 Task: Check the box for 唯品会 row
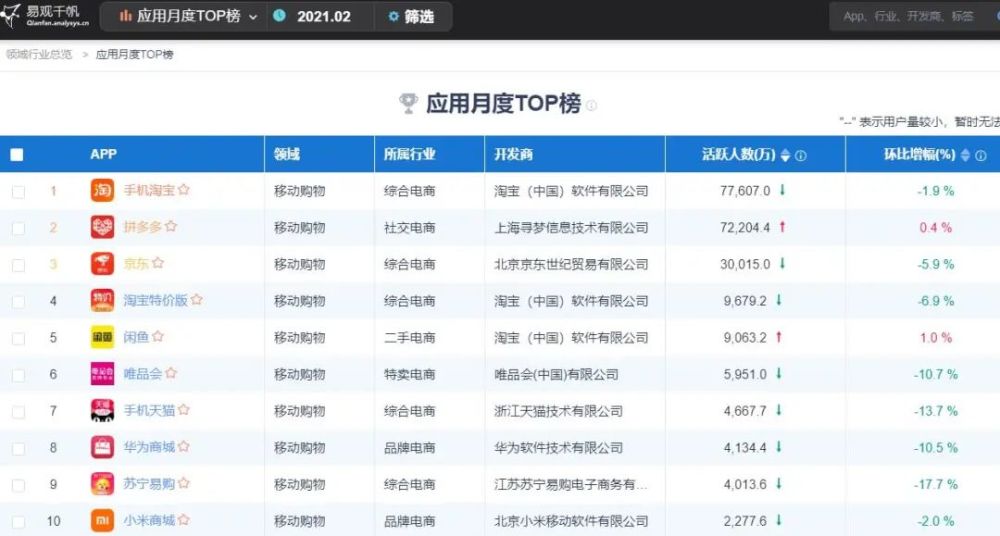click(x=18, y=375)
